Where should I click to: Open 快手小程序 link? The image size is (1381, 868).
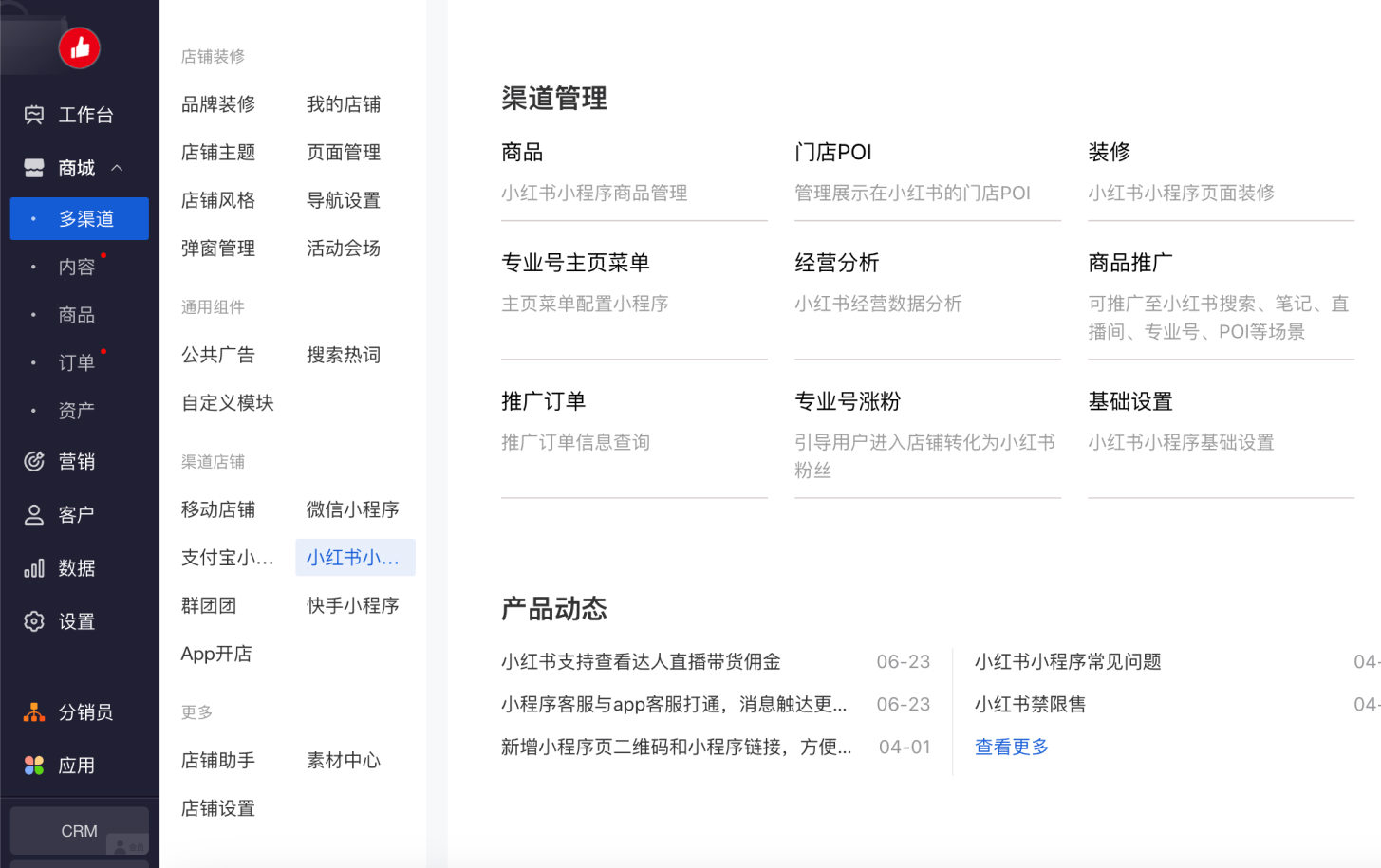tap(353, 605)
